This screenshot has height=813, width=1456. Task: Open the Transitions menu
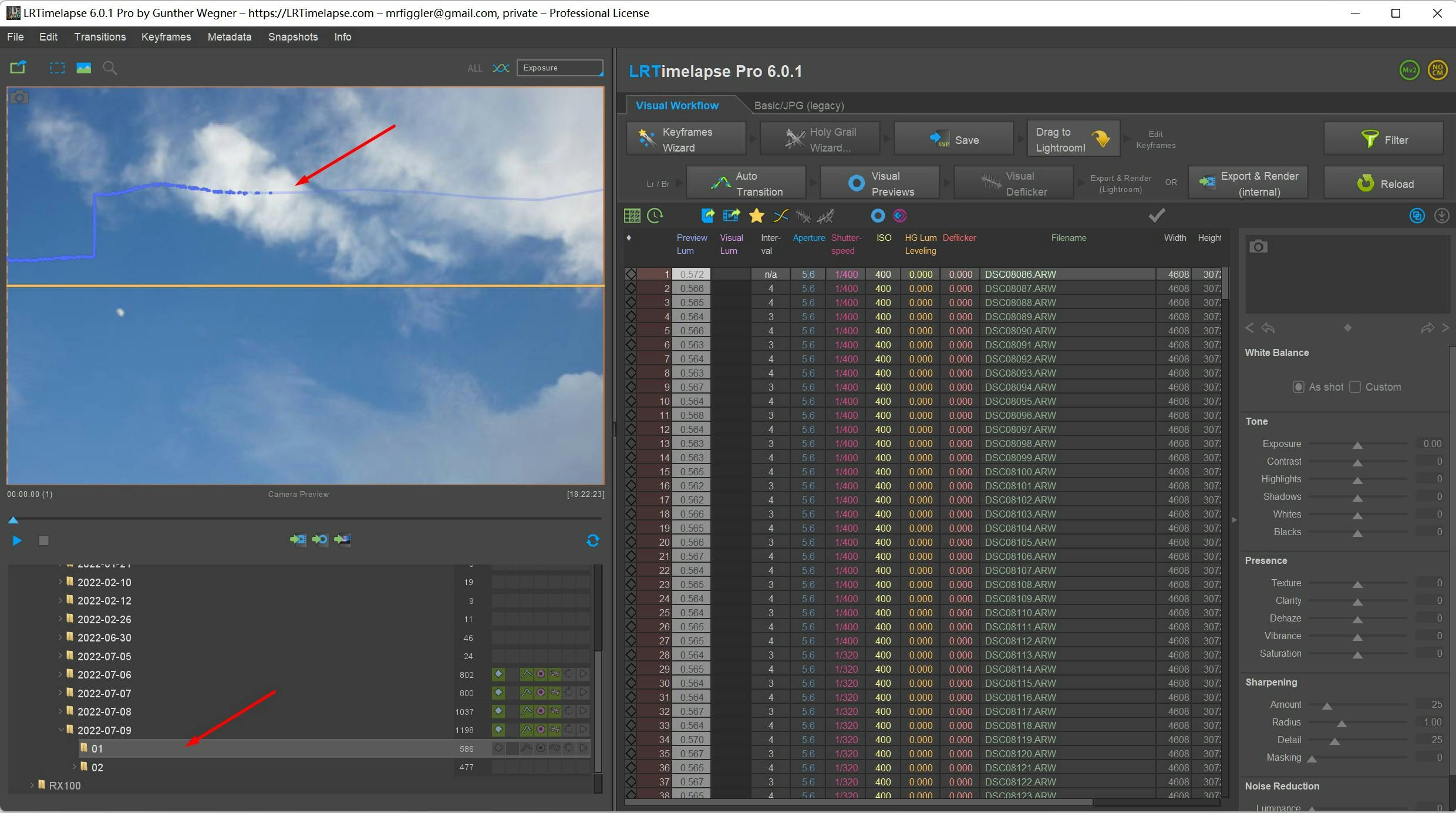click(100, 37)
